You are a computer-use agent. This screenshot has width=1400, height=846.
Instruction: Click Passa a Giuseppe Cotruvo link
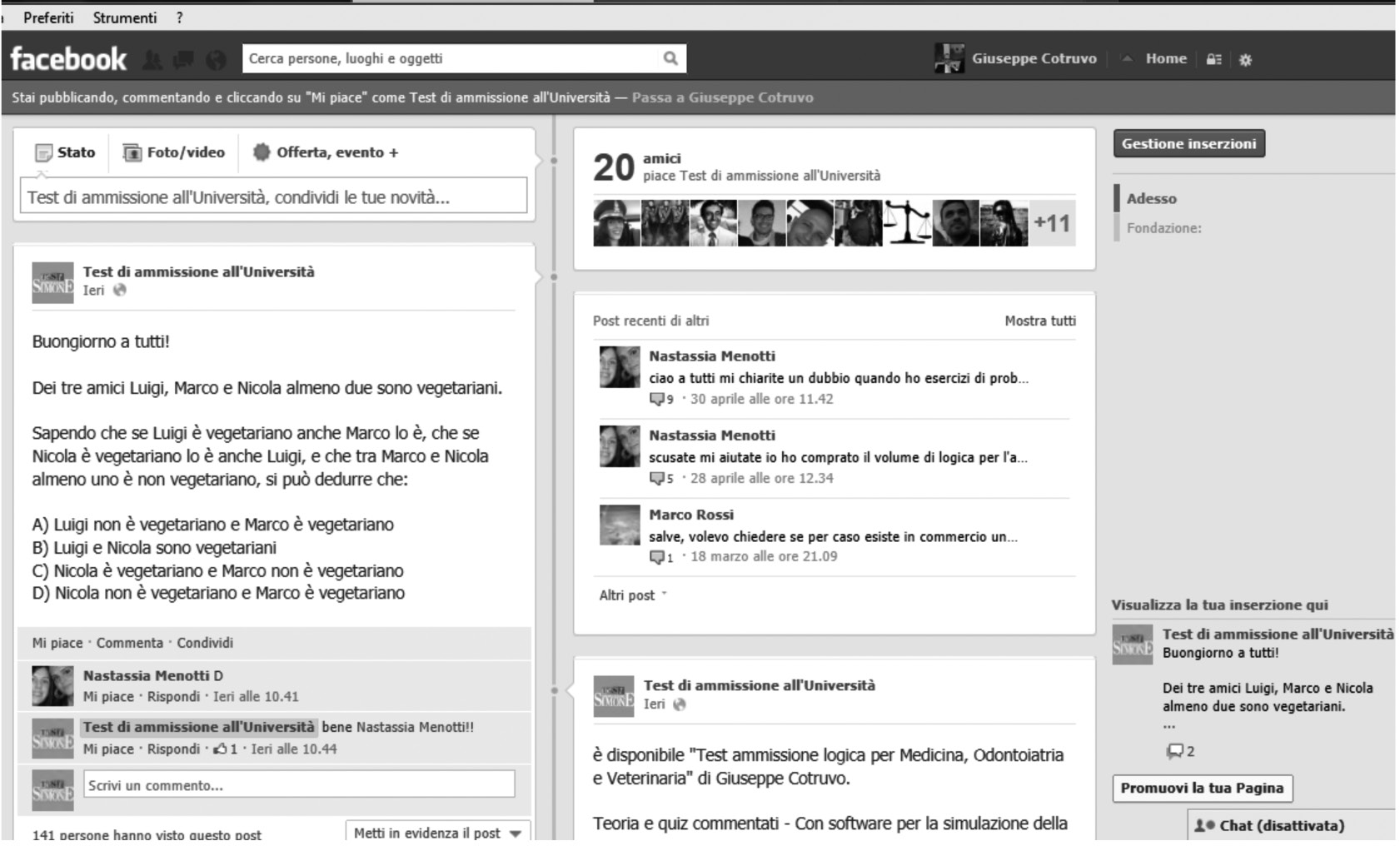[x=722, y=97]
